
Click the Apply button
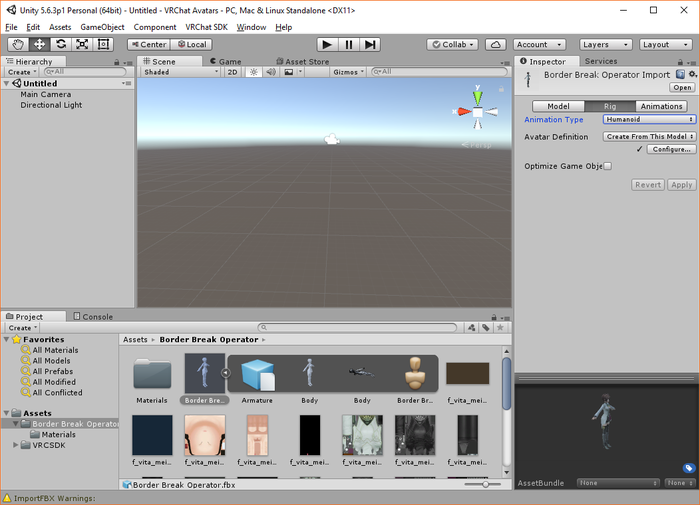tap(681, 185)
